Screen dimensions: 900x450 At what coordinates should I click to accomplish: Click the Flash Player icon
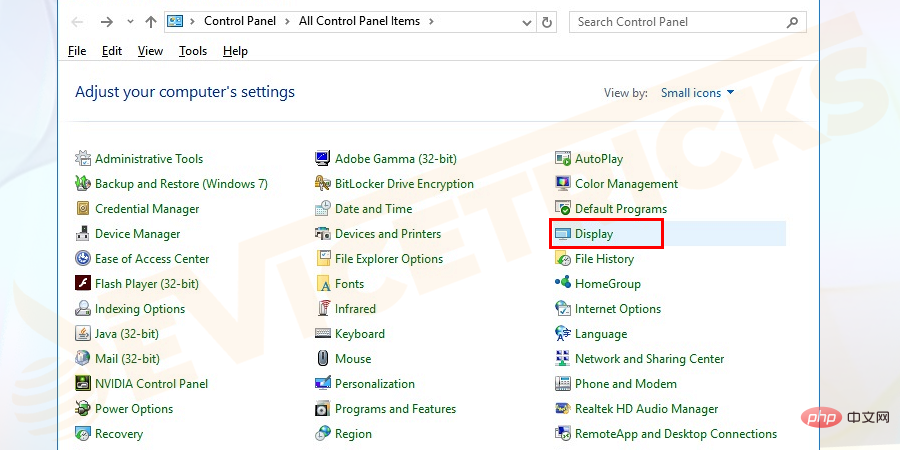pyautogui.click(x=83, y=284)
